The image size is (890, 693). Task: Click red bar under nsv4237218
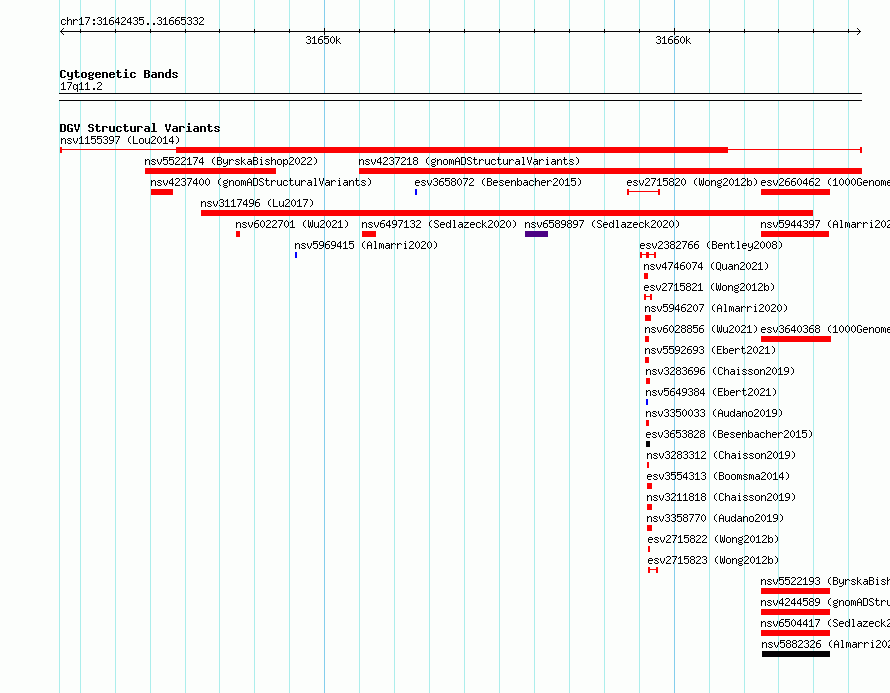pyautogui.click(x=610, y=171)
